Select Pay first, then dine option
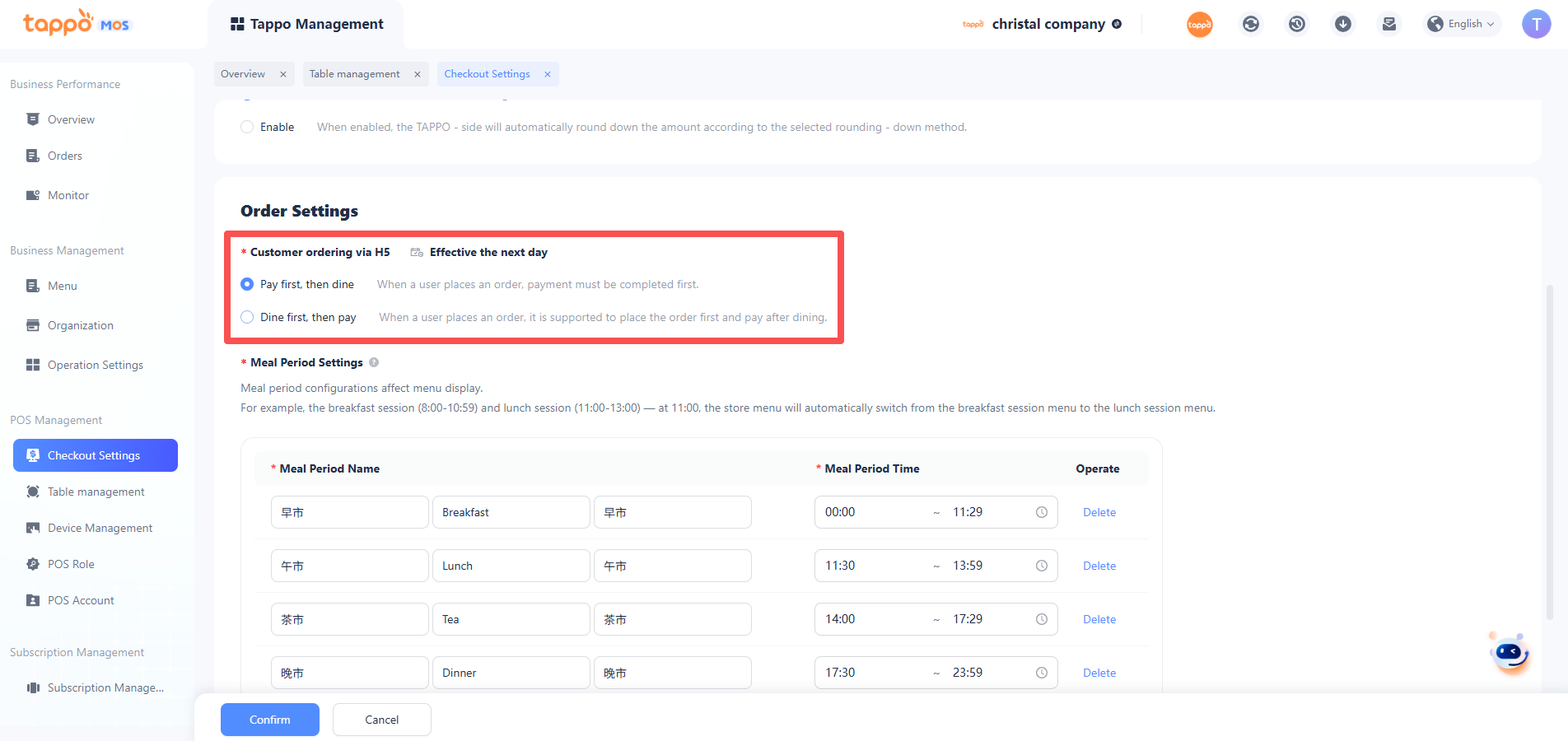Screen dimensions: 1568x741 pos(247,284)
